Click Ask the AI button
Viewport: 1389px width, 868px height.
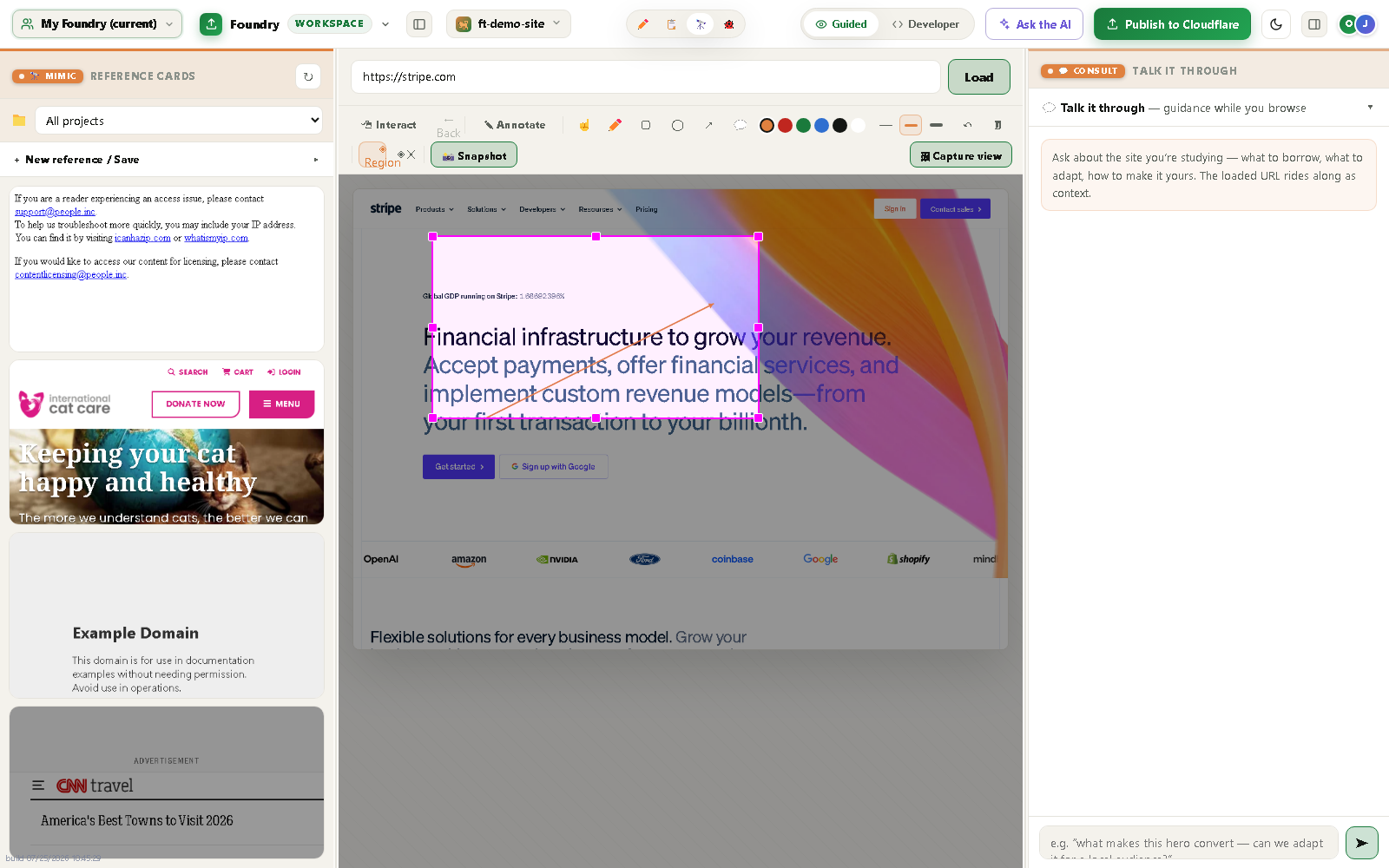point(1034,24)
